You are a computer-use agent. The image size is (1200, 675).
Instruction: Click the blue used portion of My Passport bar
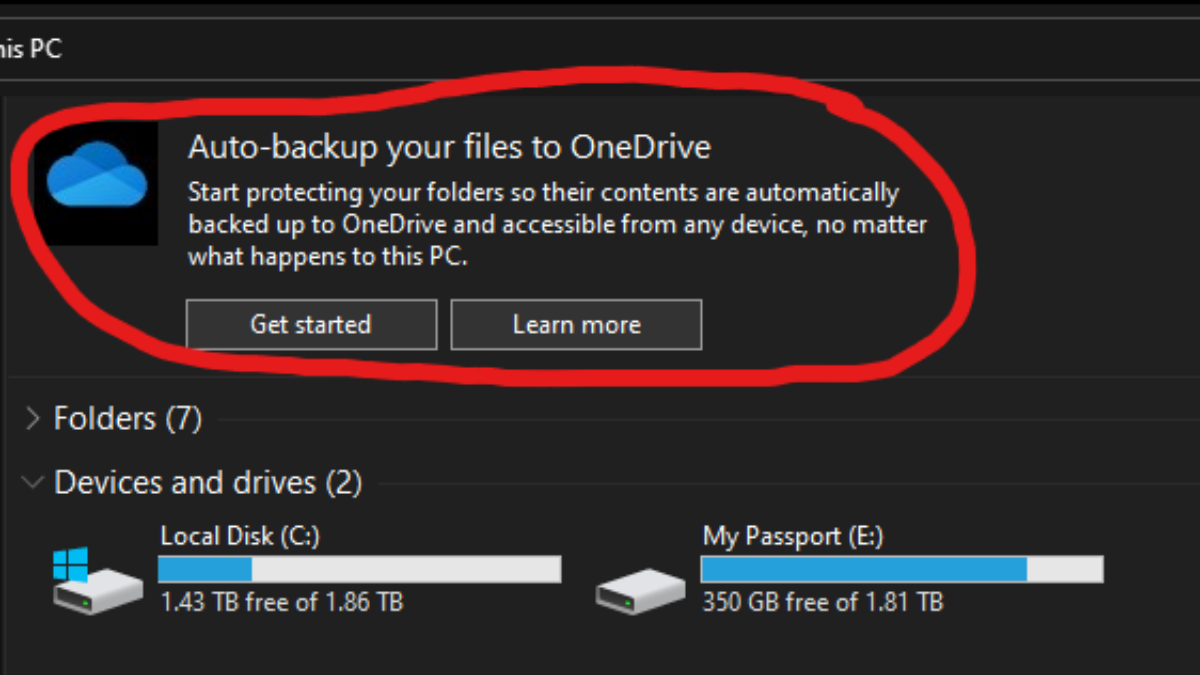pos(864,569)
